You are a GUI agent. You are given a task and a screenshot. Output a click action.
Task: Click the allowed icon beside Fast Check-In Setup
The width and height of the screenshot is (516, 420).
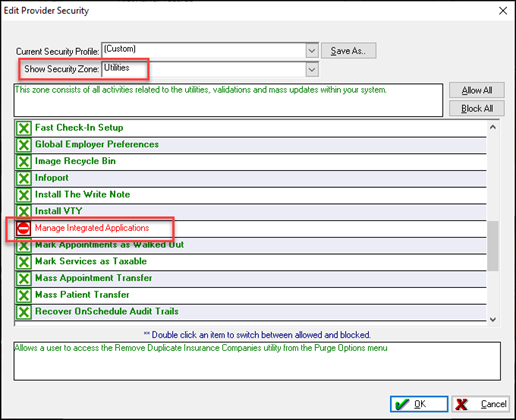coord(23,128)
